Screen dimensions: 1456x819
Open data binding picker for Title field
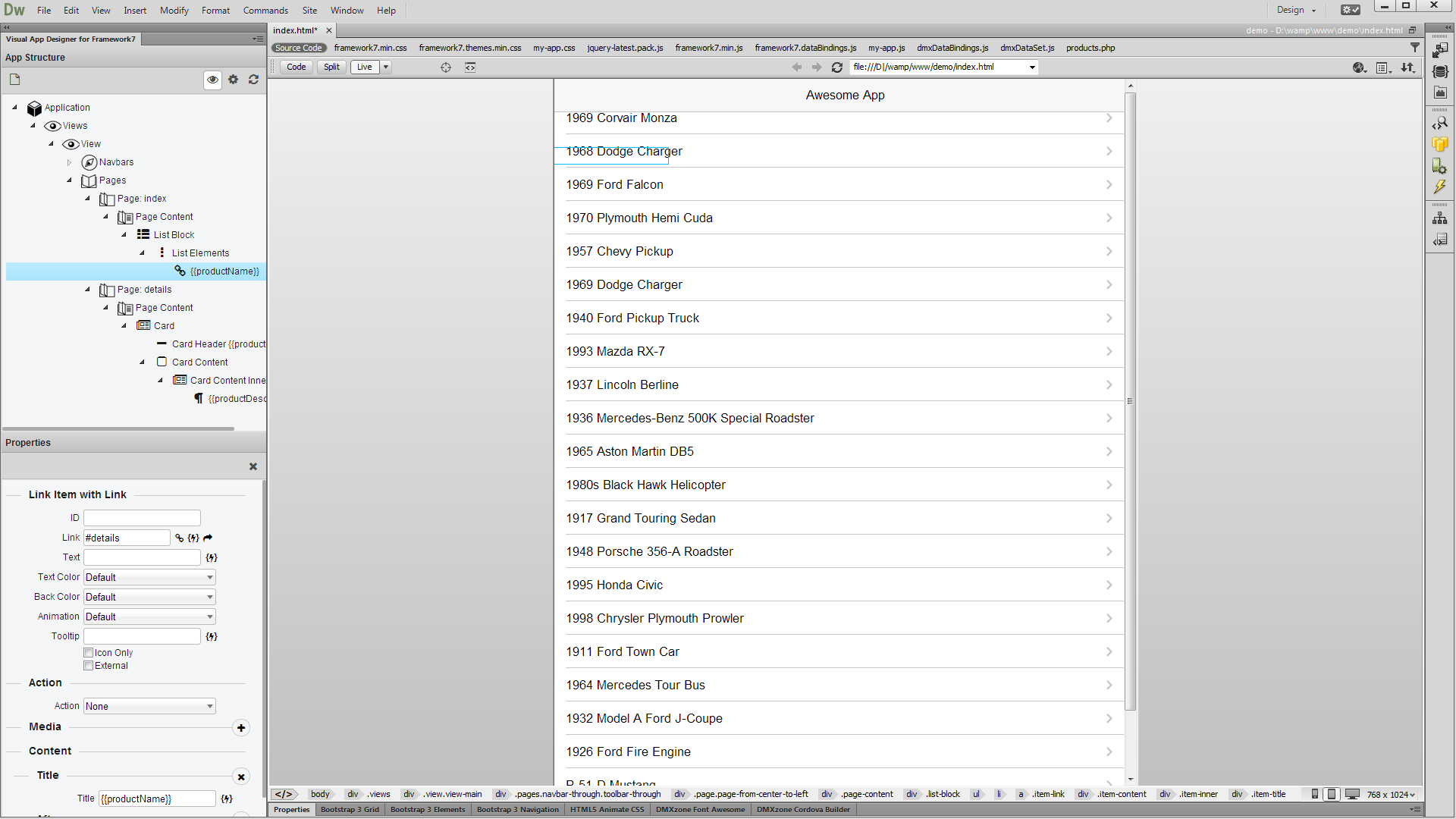click(x=227, y=799)
